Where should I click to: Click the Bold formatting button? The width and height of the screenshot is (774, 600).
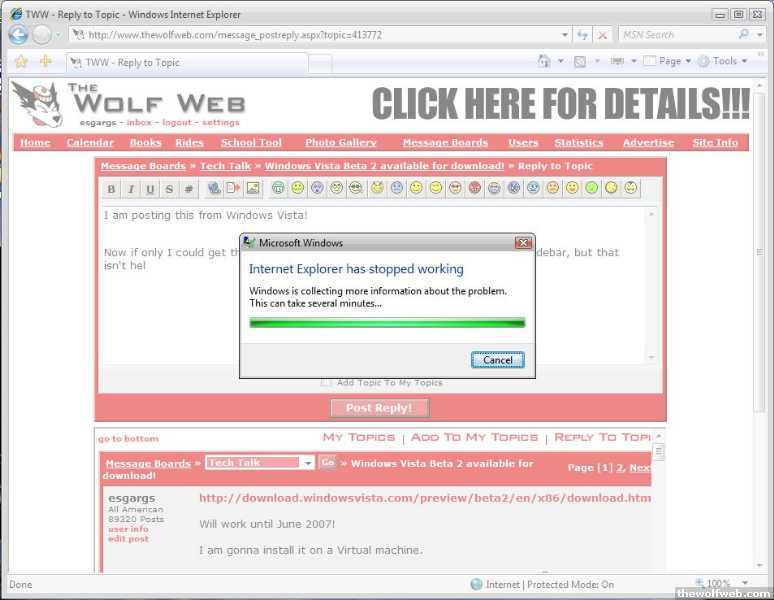111,189
